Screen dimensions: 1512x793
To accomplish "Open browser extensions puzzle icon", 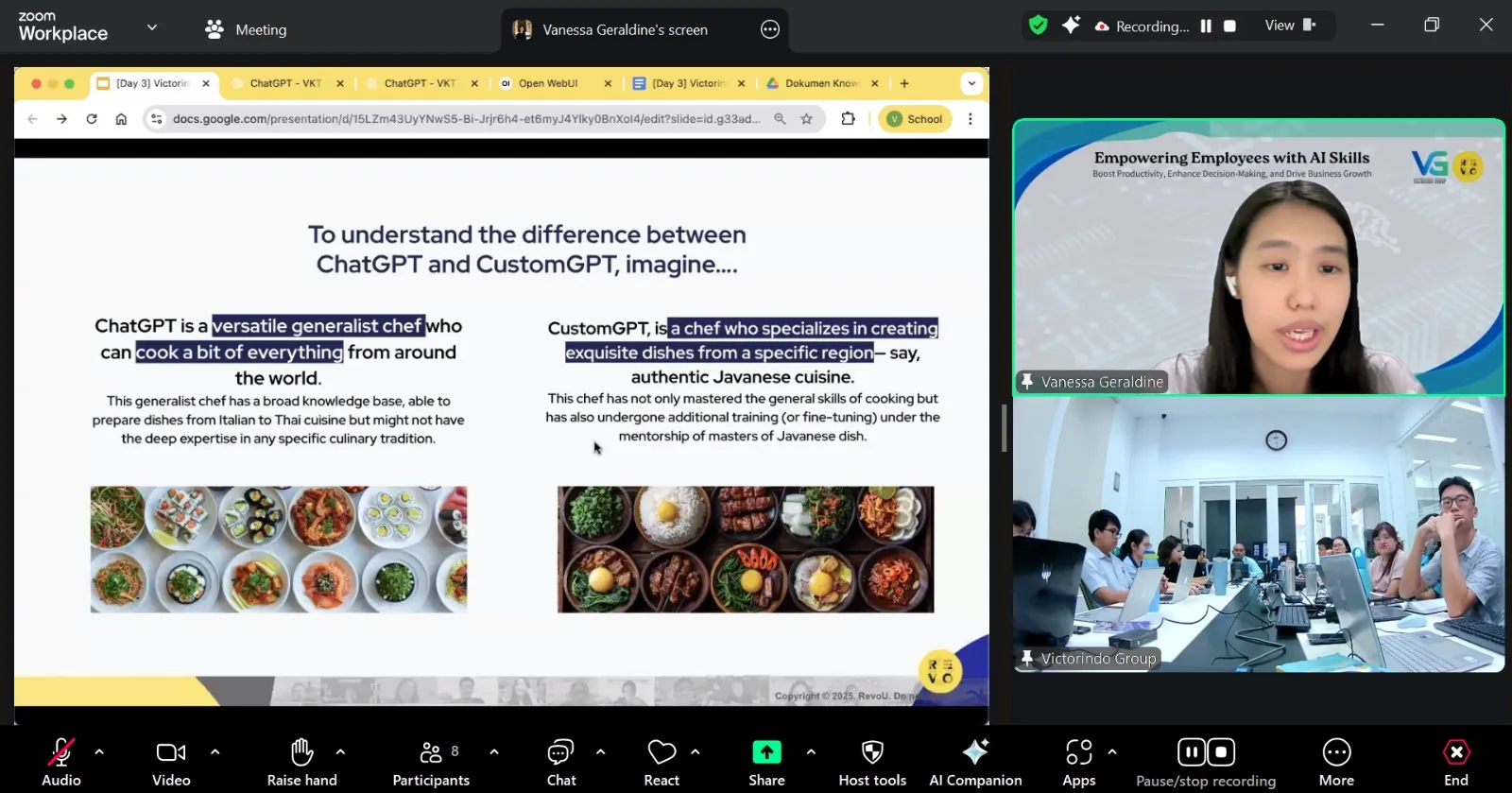I will point(848,118).
